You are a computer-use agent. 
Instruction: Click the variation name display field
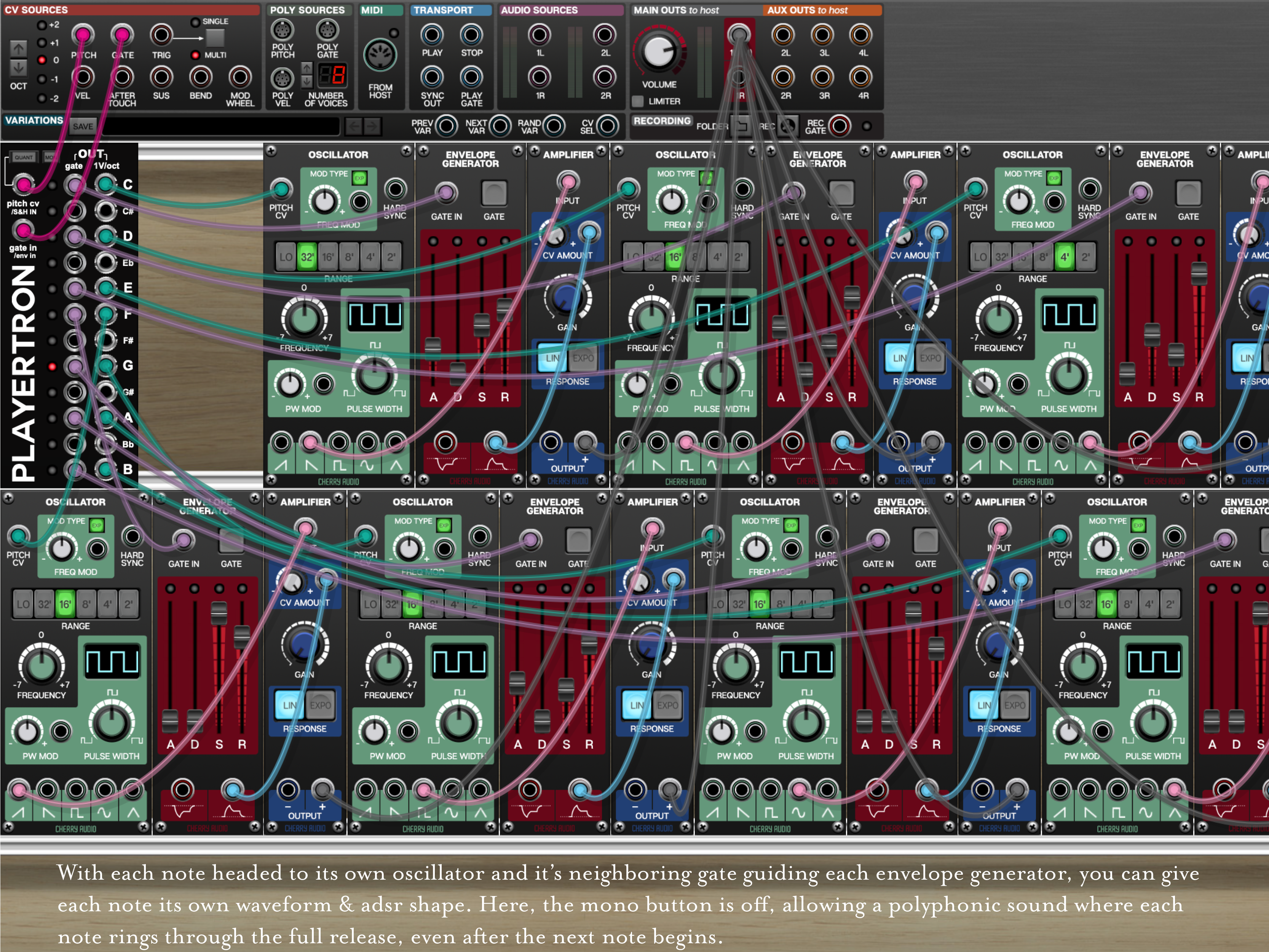pyautogui.click(x=221, y=126)
